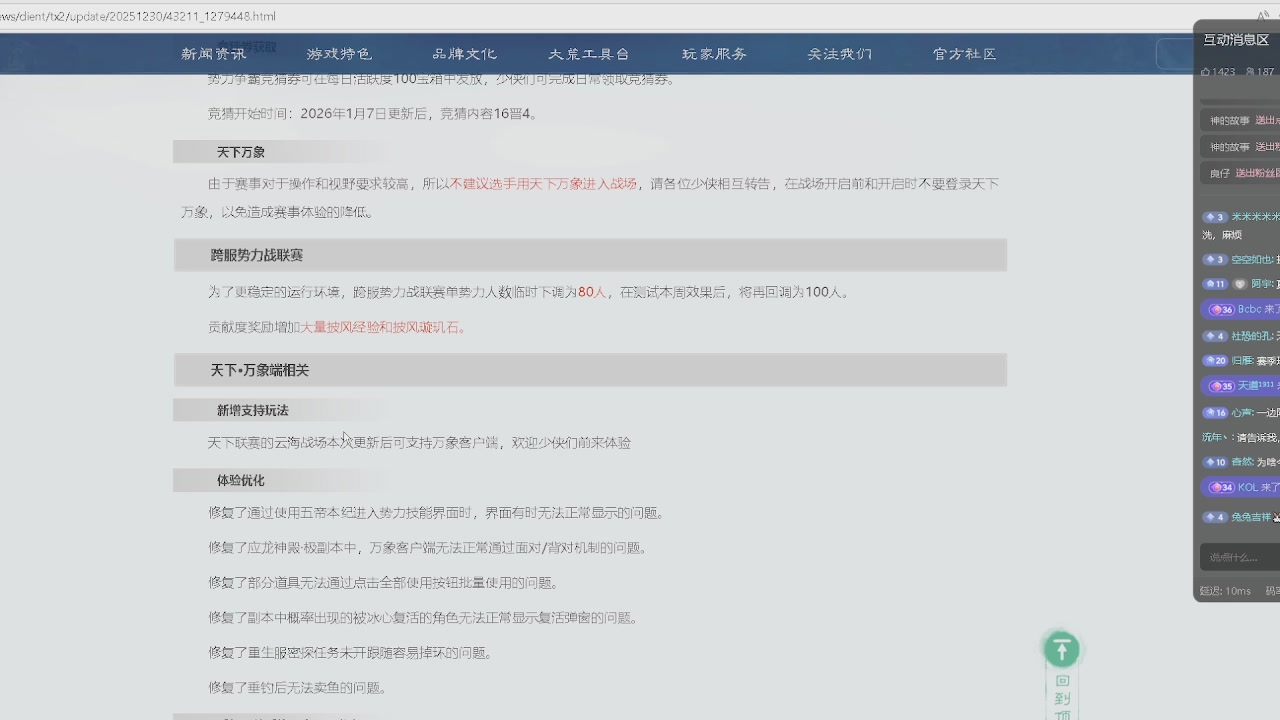The image size is (1280, 720).
Task: Click 天道's level 35 badge icon
Action: coord(1219,385)
